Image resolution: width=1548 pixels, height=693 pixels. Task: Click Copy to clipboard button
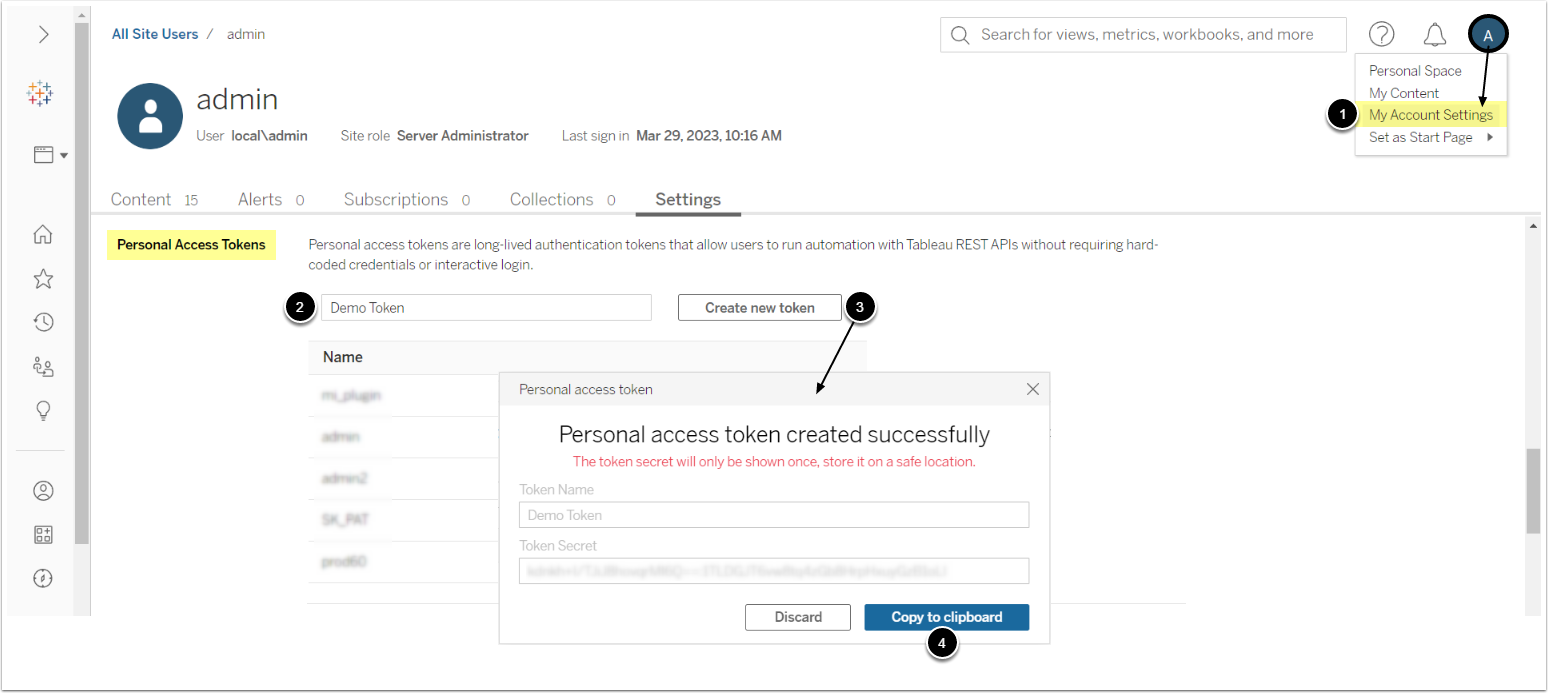click(946, 617)
